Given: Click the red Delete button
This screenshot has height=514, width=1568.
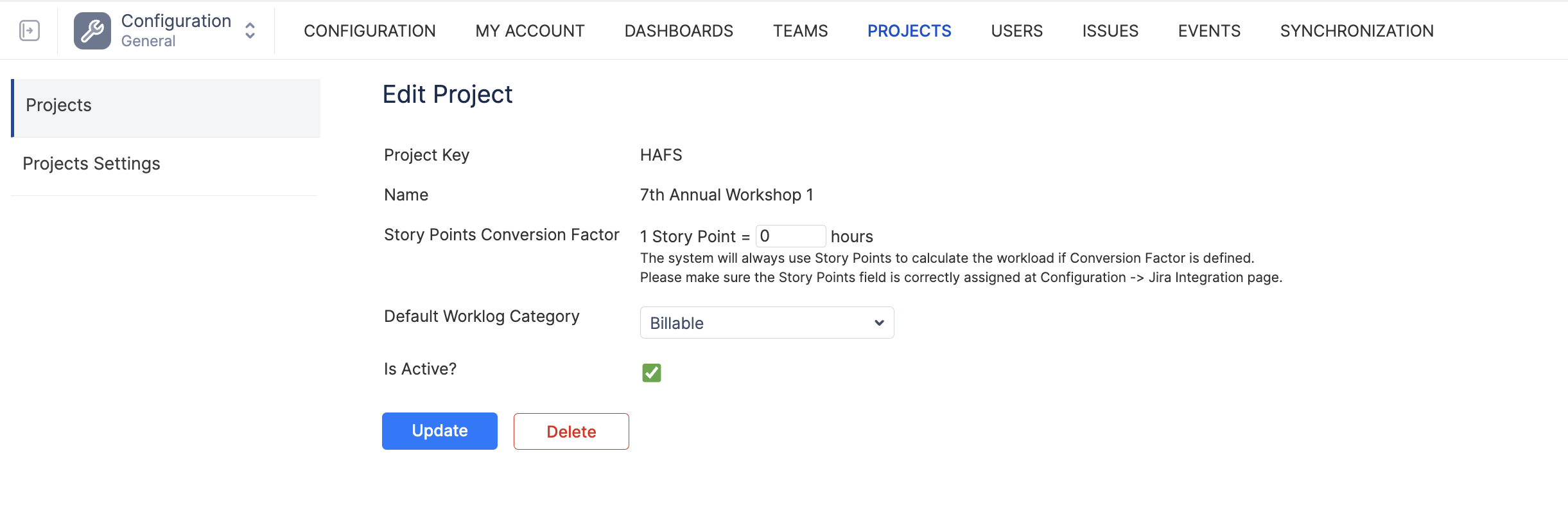Looking at the screenshot, I should tap(571, 432).
